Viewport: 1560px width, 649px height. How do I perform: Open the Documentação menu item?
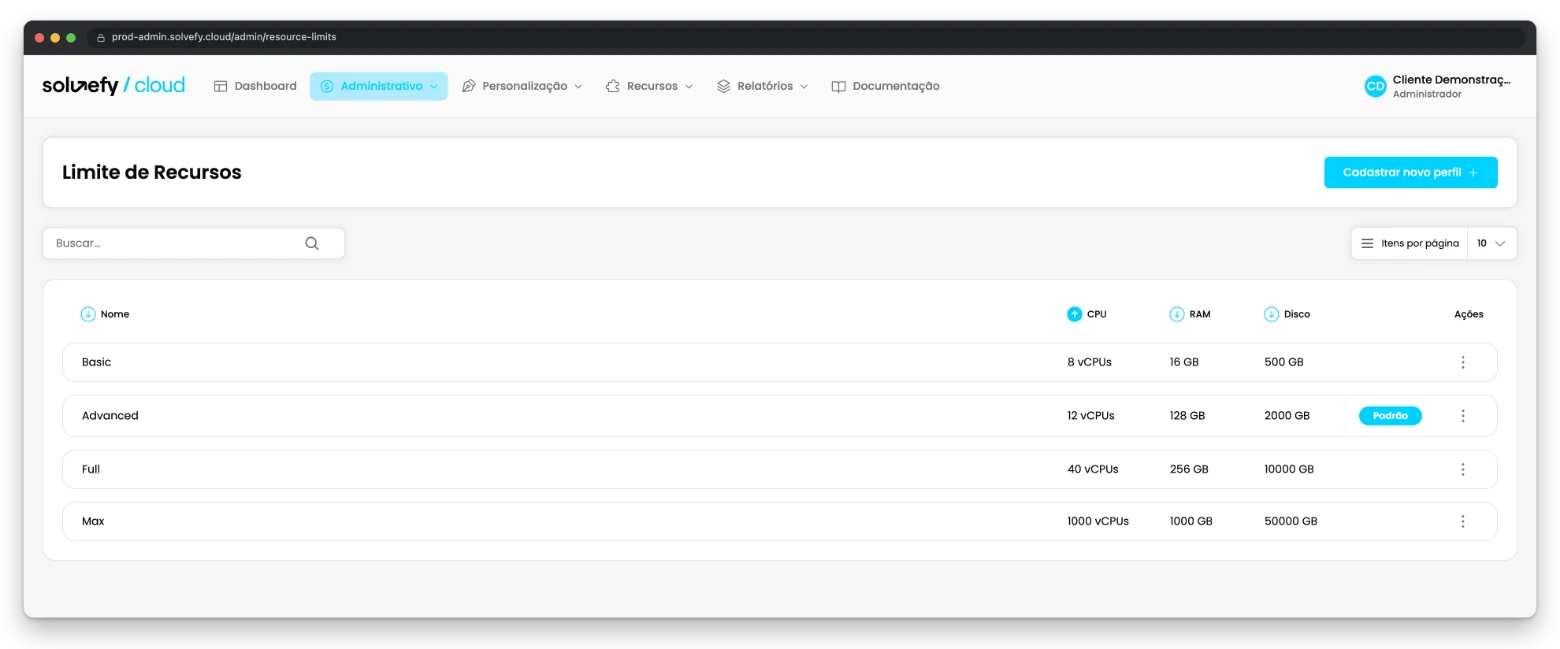(x=885, y=86)
